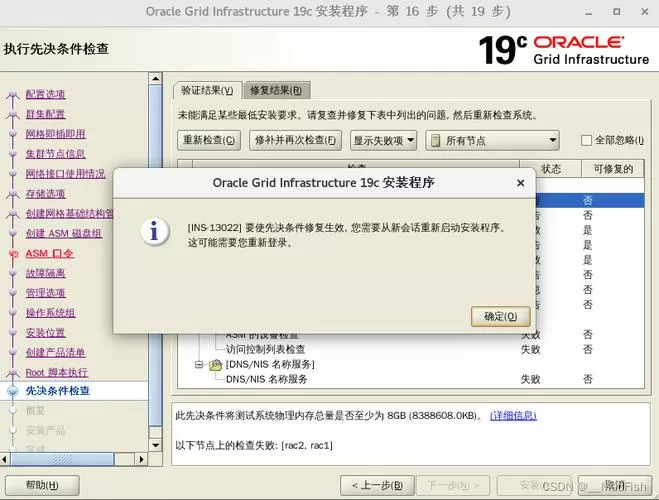The height and width of the screenshot is (500, 659).
Task: Collapse the [DNS/NIS 名称服务] tree node
Action: [x=199, y=364]
